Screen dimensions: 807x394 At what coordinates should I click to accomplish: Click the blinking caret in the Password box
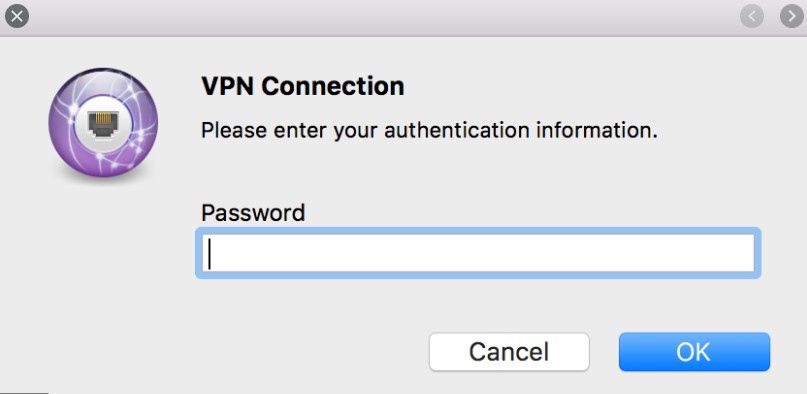209,256
